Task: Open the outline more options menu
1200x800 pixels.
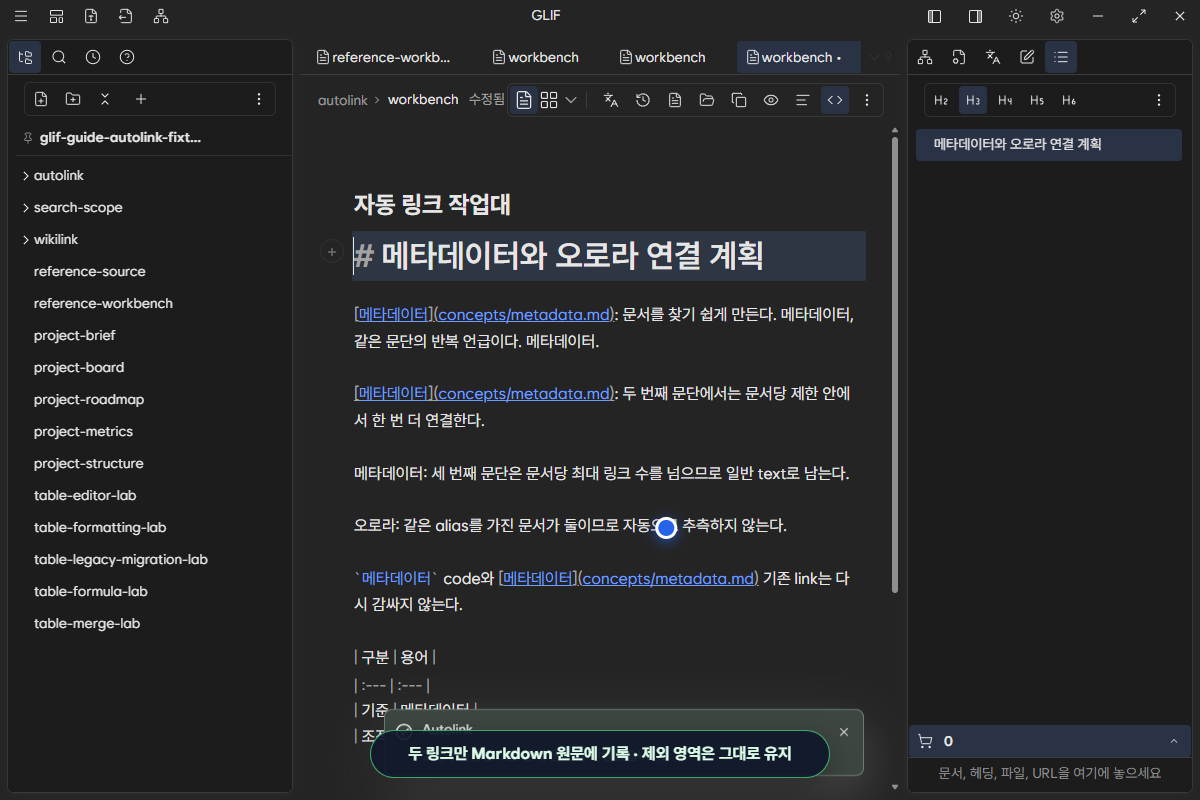Action: pyautogui.click(x=1159, y=100)
